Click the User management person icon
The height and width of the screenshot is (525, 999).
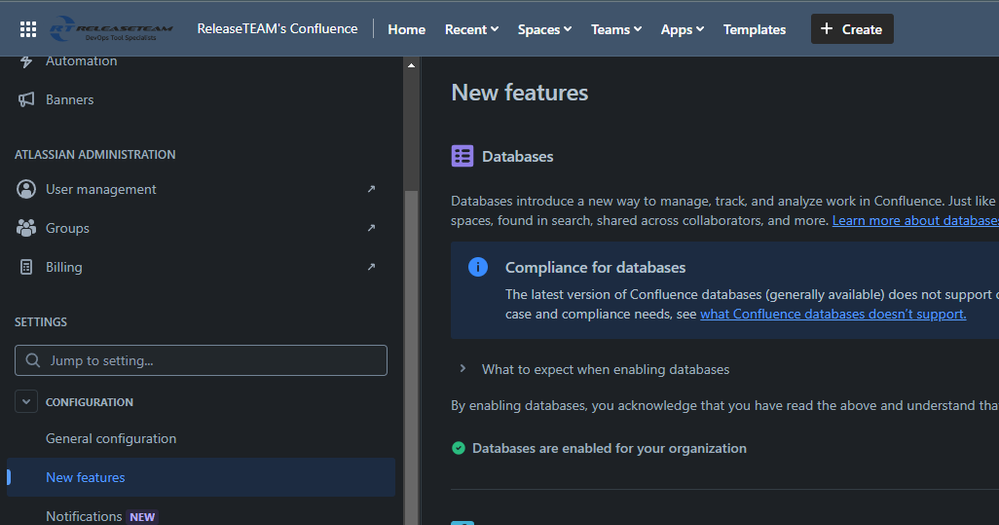coord(27,189)
